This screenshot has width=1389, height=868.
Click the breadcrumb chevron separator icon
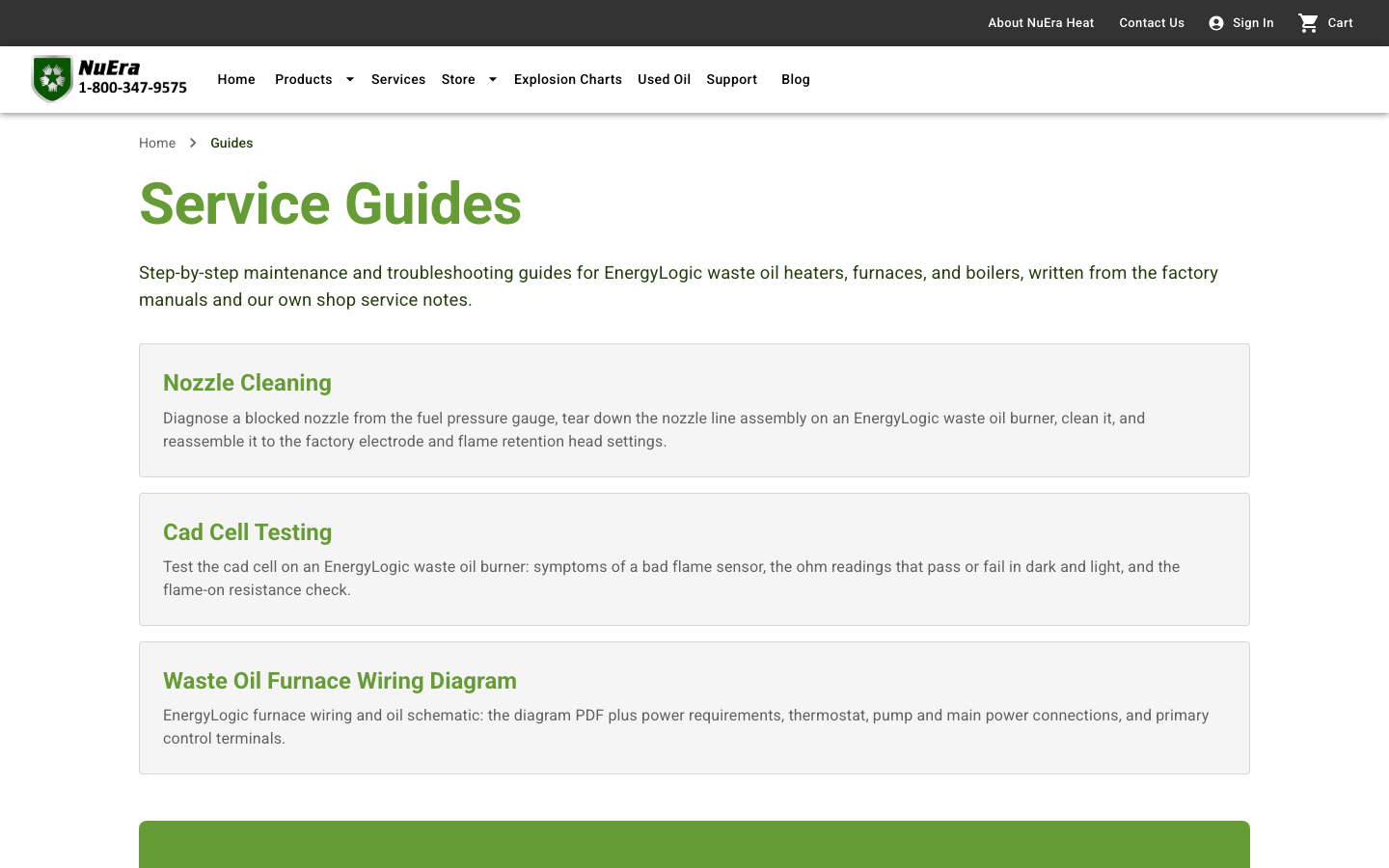click(193, 143)
